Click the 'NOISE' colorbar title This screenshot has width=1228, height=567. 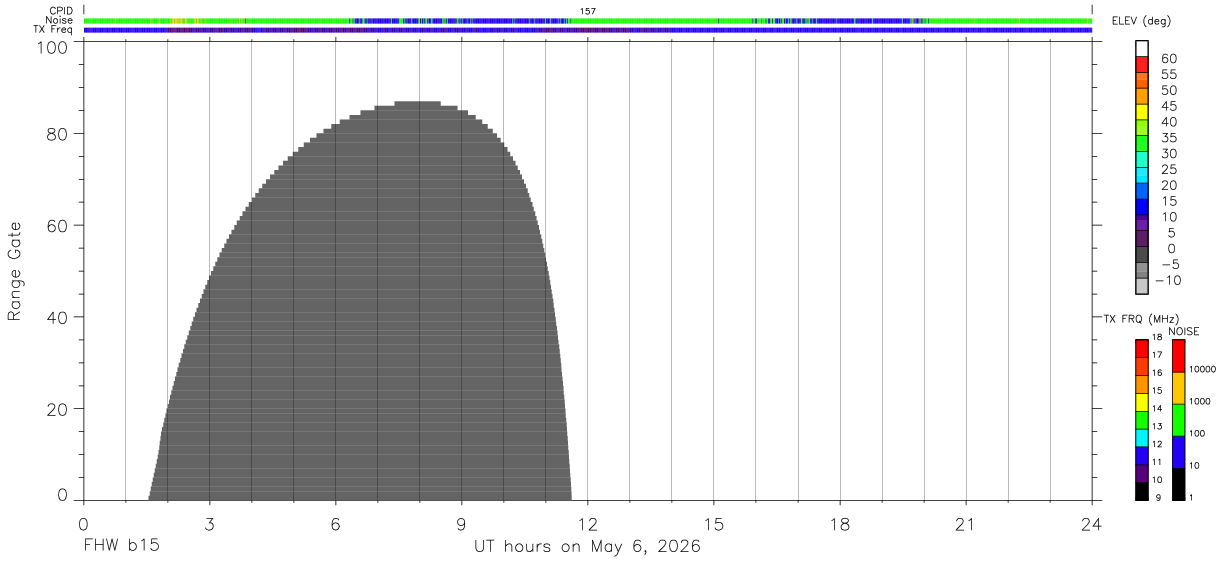click(x=1183, y=331)
